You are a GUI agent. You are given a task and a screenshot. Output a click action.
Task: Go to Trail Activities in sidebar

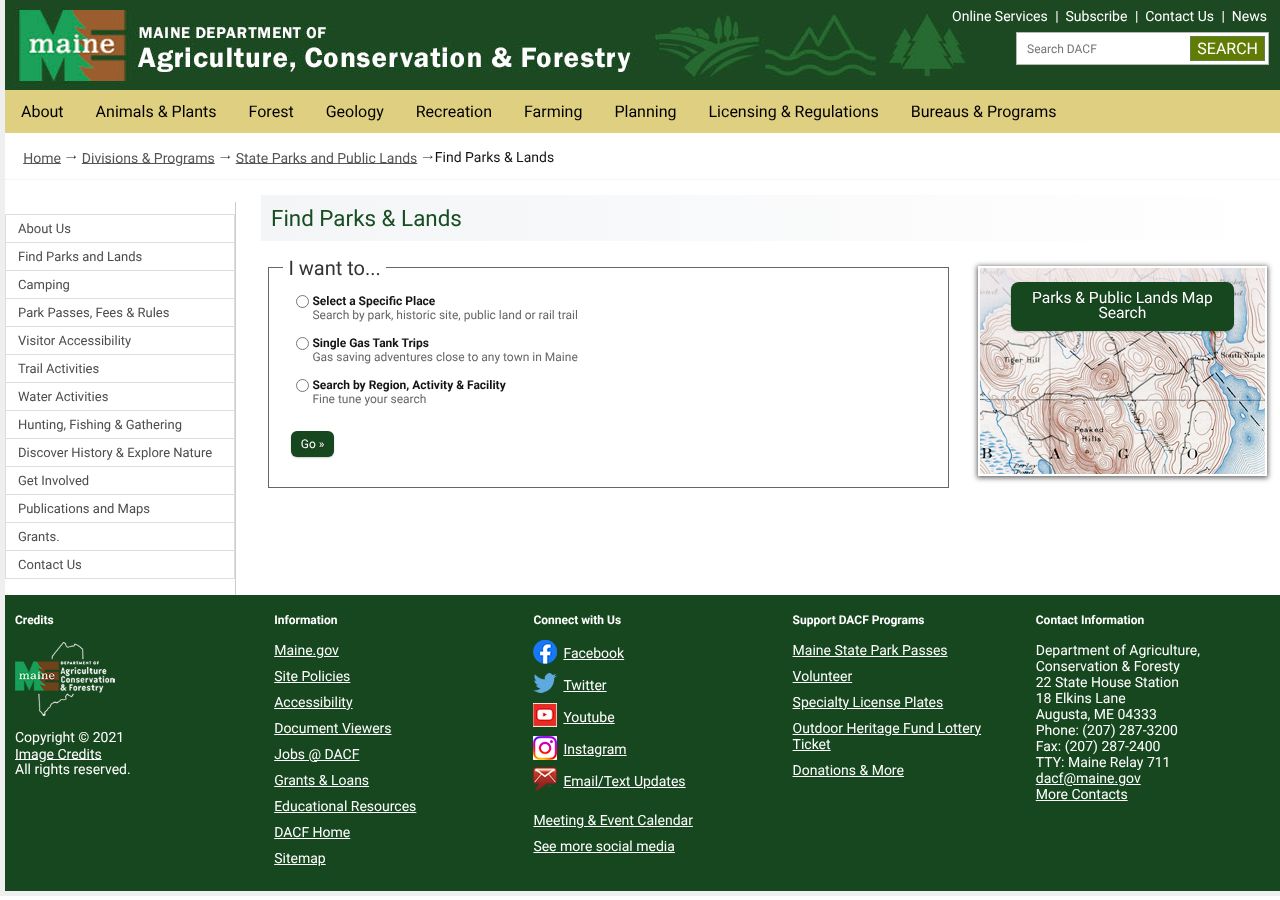tap(120, 369)
